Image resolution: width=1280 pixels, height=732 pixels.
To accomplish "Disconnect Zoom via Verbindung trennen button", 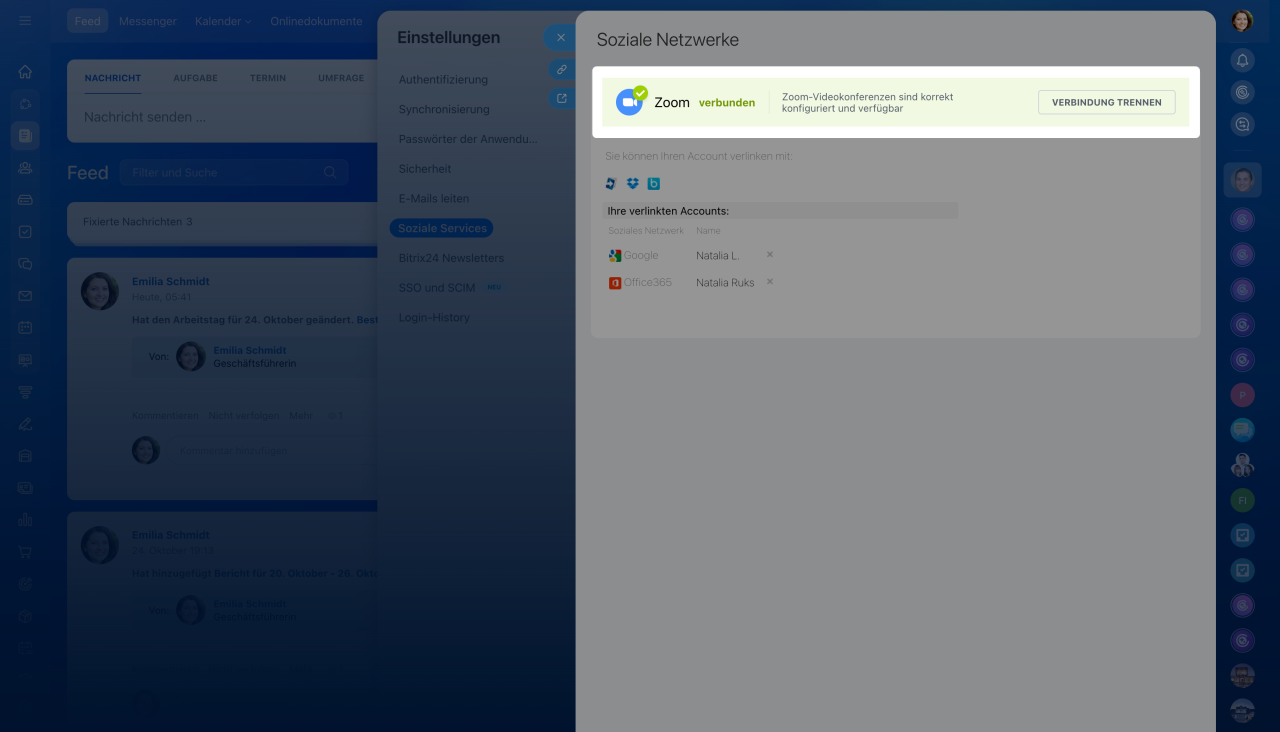I will click(x=1106, y=102).
